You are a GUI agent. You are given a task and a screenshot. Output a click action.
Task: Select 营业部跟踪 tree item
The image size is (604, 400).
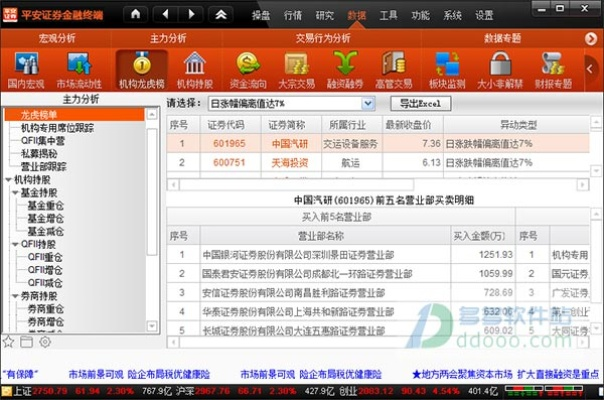(44, 166)
